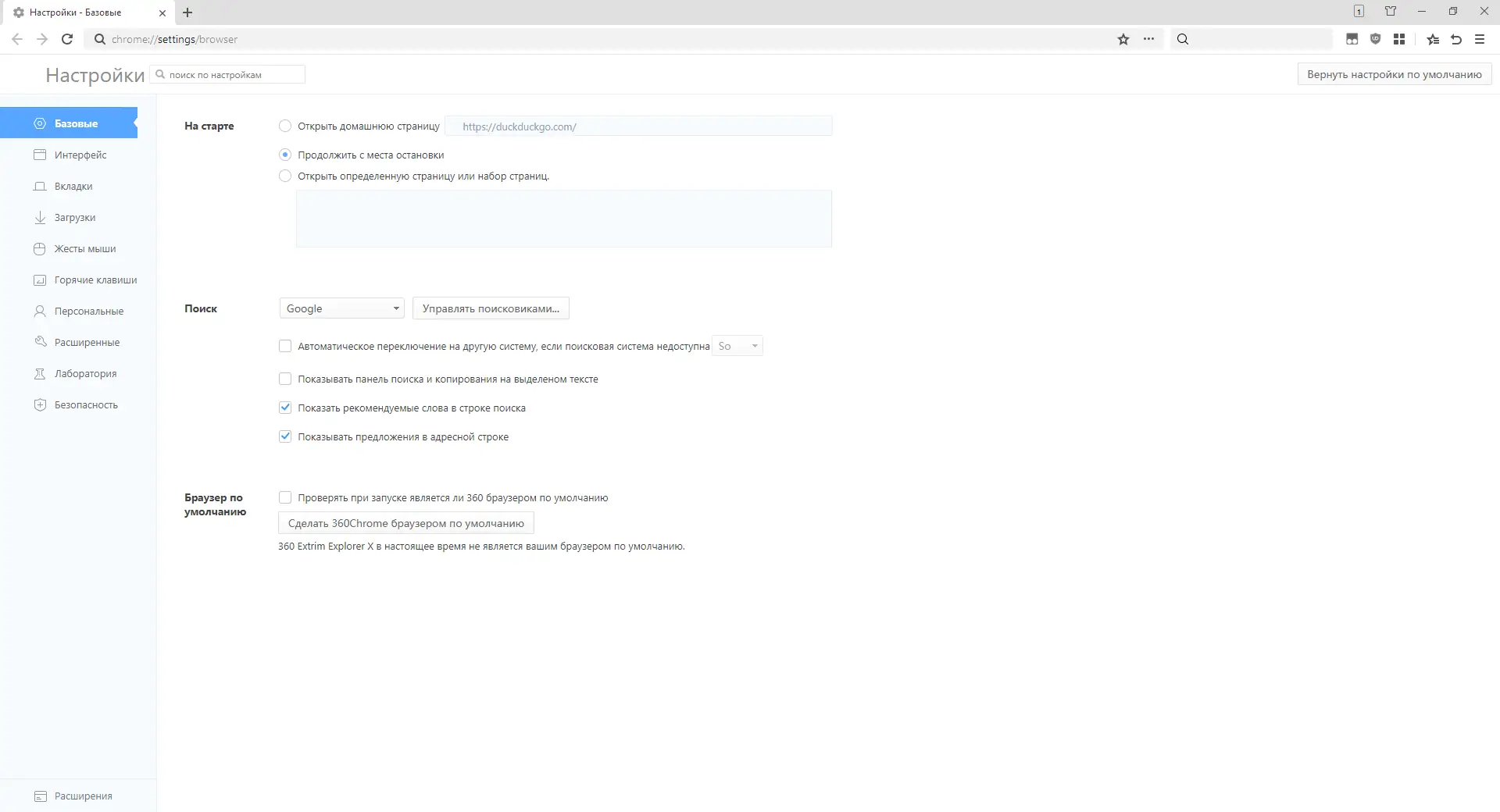The width and height of the screenshot is (1500, 812).
Task: Click the flask icon for Лаборатория
Action: tap(40, 374)
